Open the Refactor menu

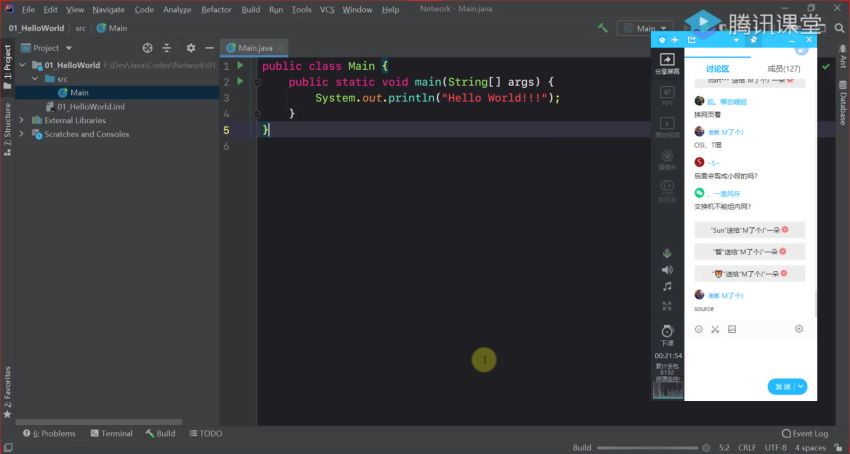pyautogui.click(x=216, y=10)
